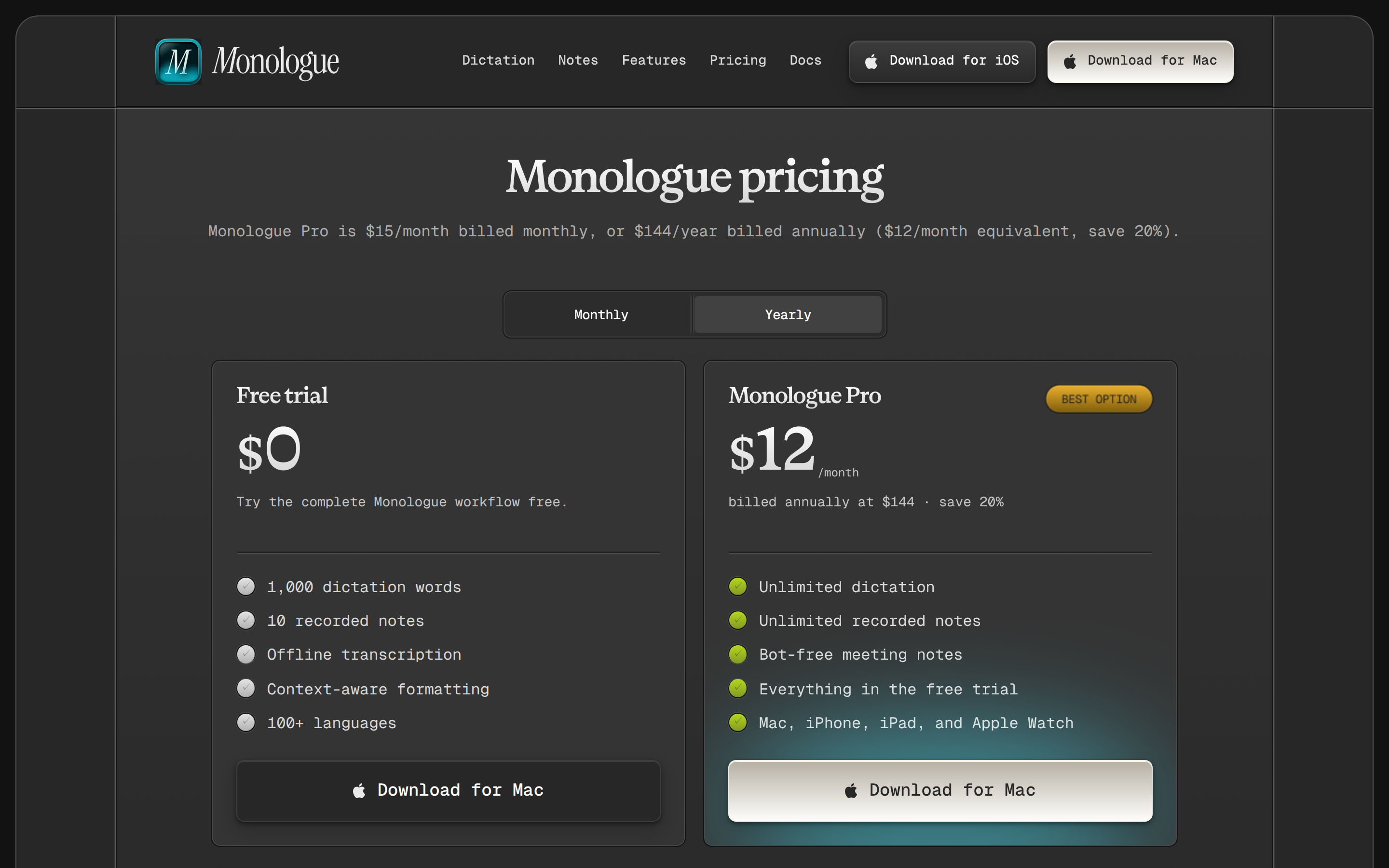Click check icon beside 1,000 dictation words
This screenshot has width=1389, height=868.
point(246,587)
